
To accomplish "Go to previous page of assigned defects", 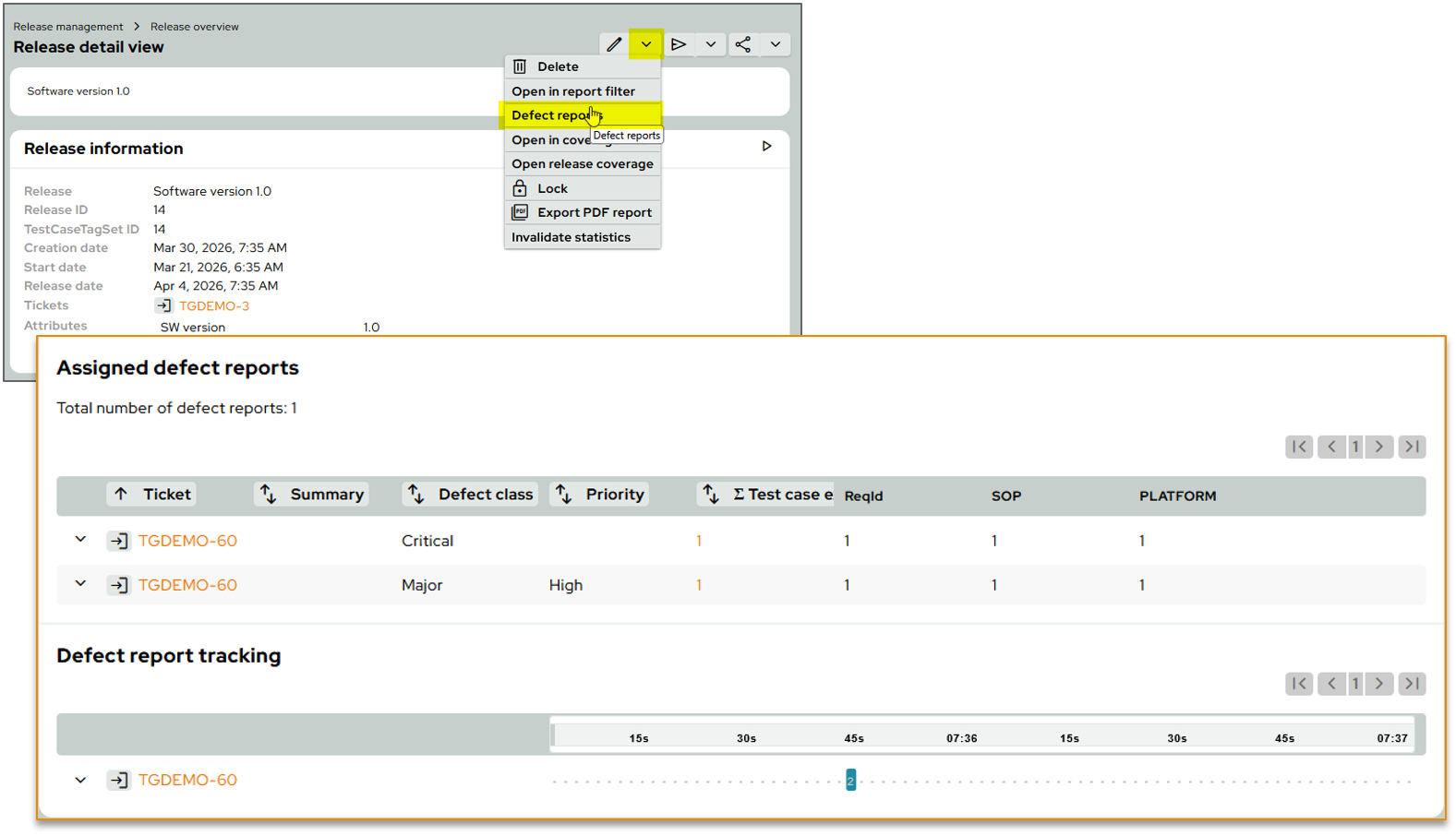I will tap(1331, 447).
